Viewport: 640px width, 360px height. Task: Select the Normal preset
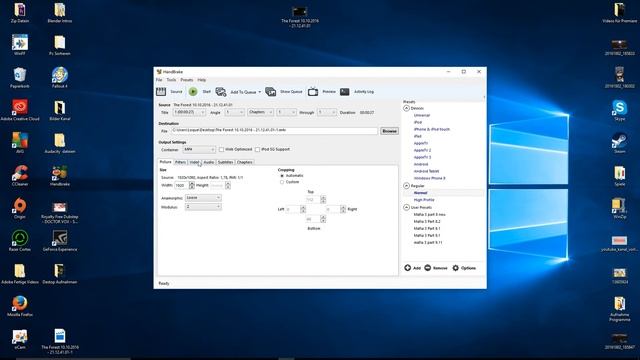point(420,193)
